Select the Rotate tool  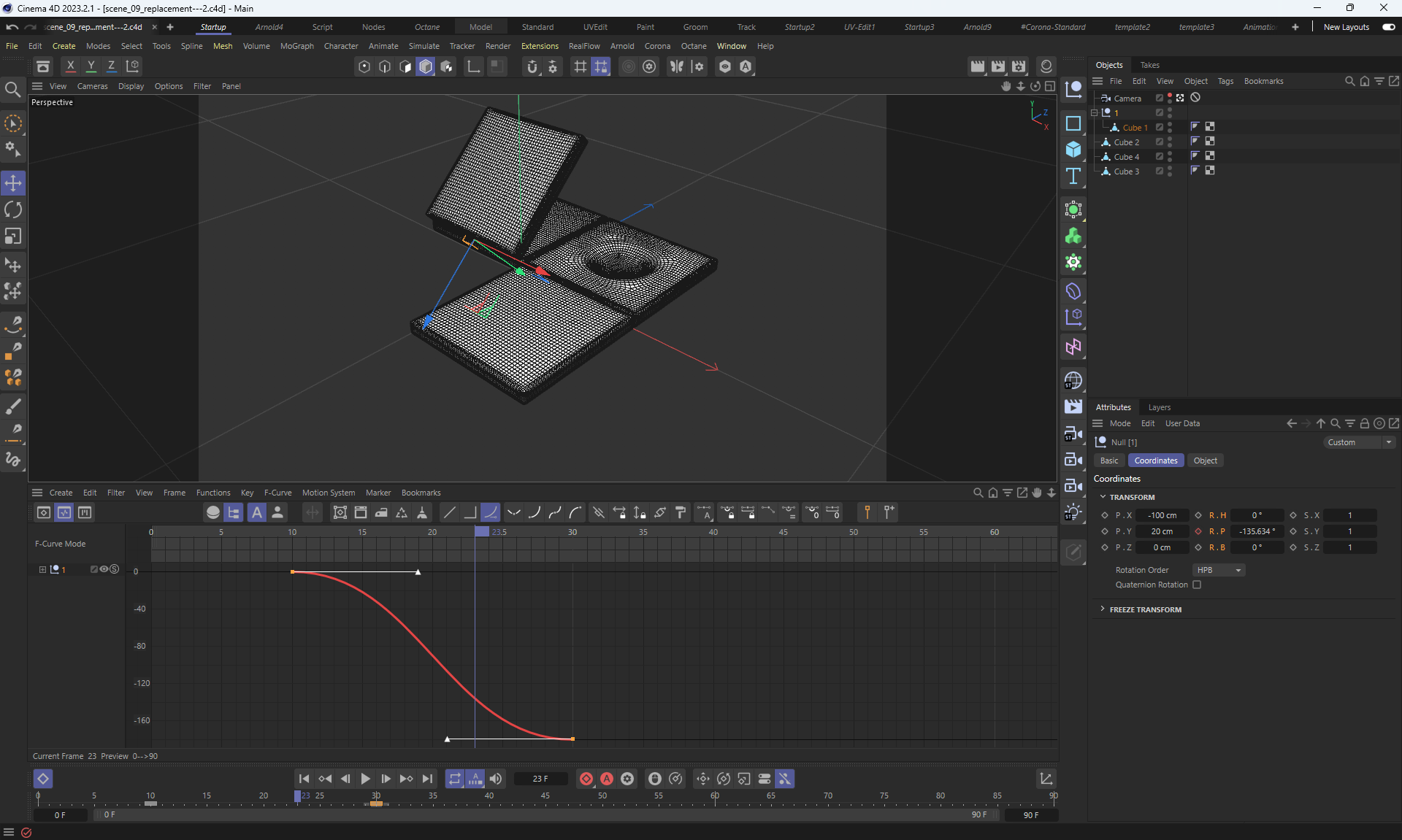pos(13,209)
